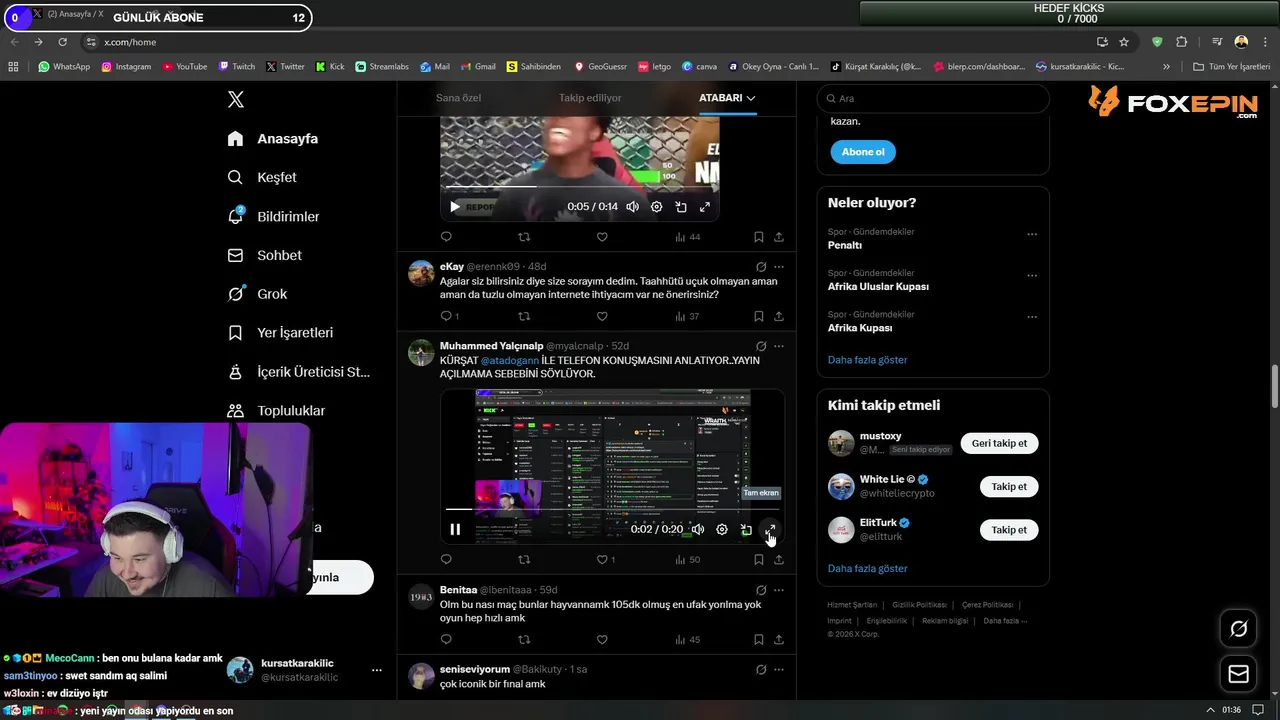Share the top video post
The height and width of the screenshot is (720, 1280).
pyautogui.click(x=778, y=237)
